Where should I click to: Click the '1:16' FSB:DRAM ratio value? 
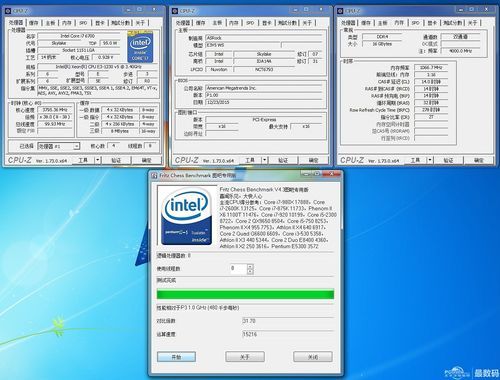coord(431,74)
